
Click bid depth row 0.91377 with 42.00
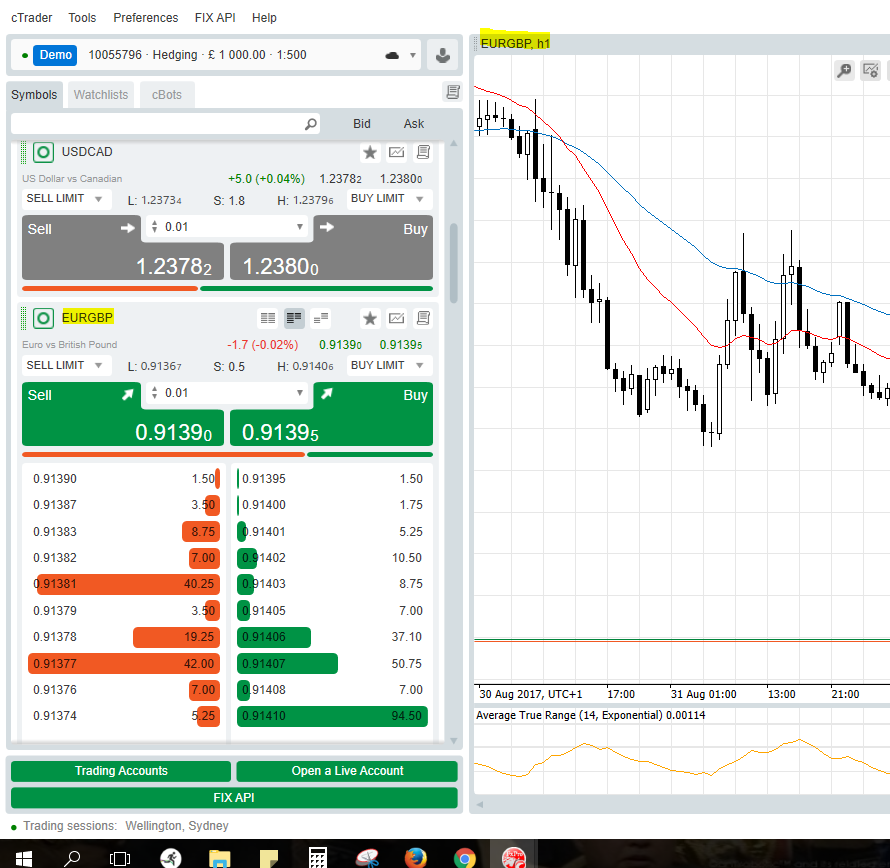tap(124, 664)
